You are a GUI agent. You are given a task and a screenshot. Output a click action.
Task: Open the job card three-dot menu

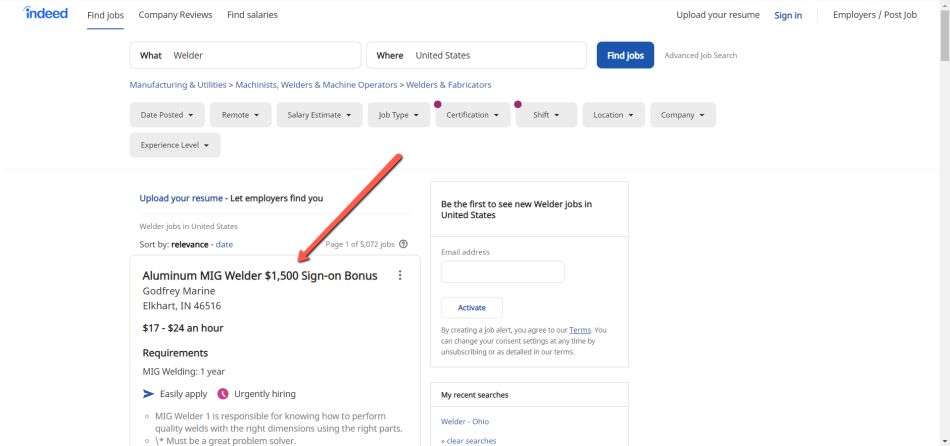tap(400, 275)
